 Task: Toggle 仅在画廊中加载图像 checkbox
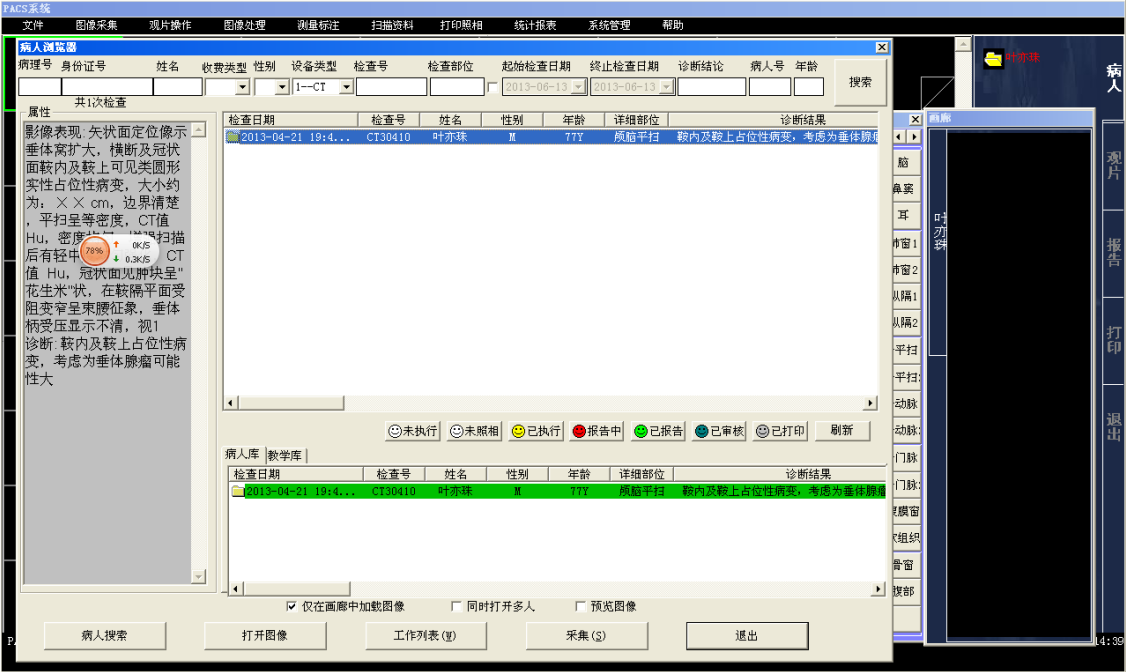(x=292, y=607)
